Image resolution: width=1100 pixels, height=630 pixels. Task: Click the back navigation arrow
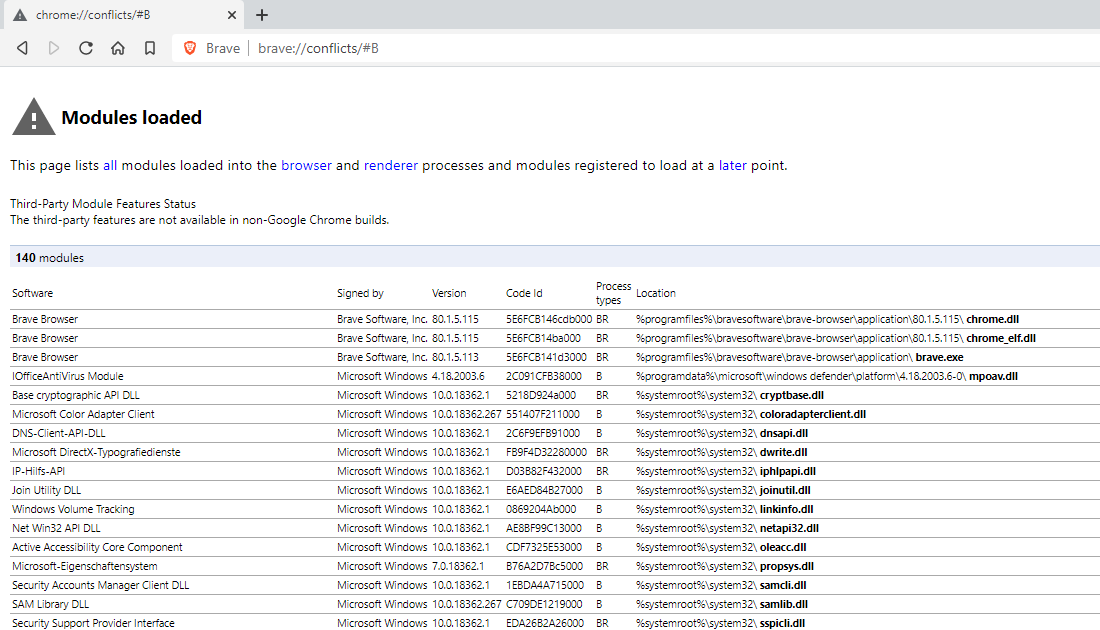point(22,48)
